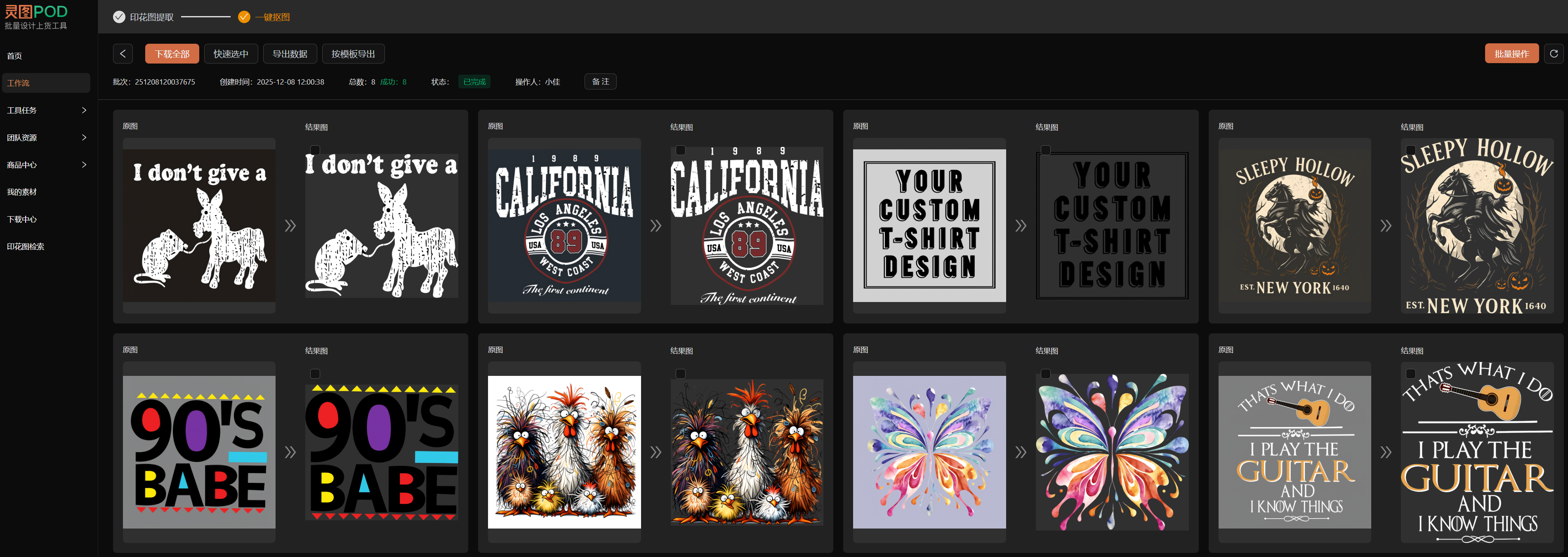
Task: Click the arrow icon between the California images
Action: pos(655,226)
